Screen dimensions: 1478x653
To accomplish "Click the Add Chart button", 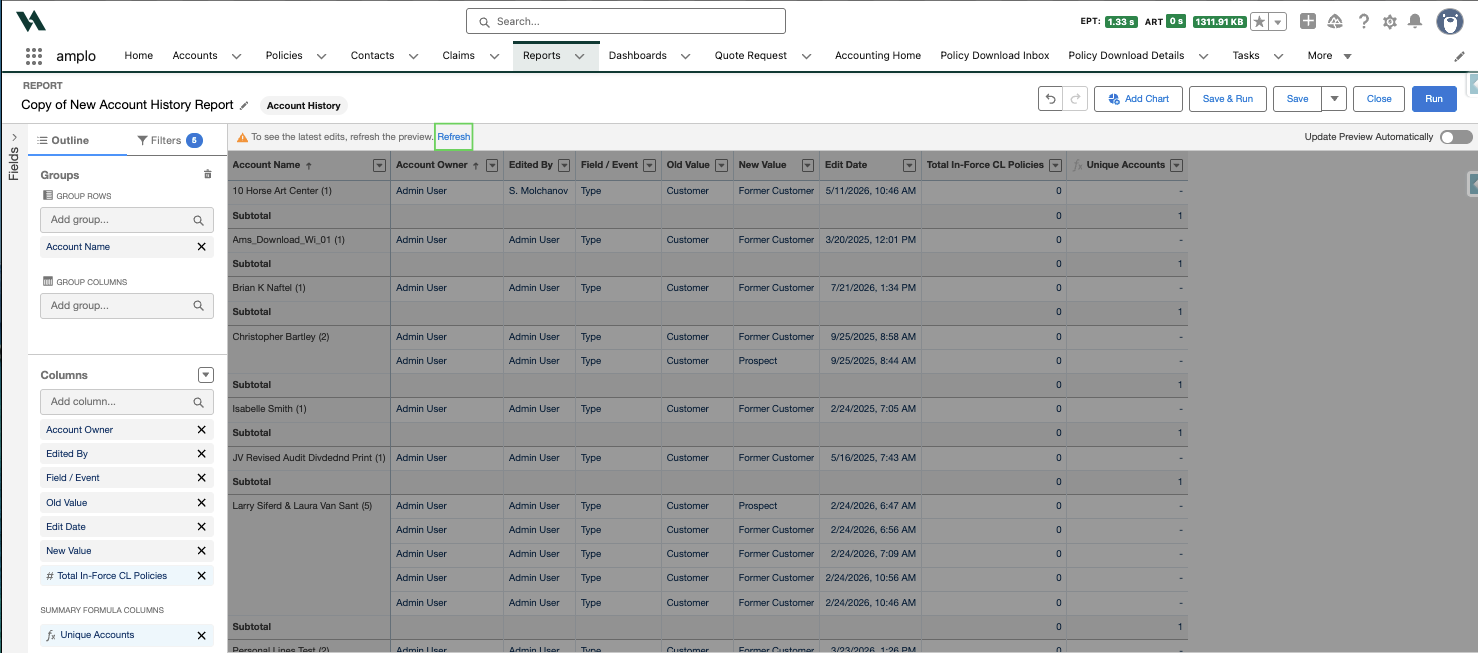I will click(x=1138, y=99).
